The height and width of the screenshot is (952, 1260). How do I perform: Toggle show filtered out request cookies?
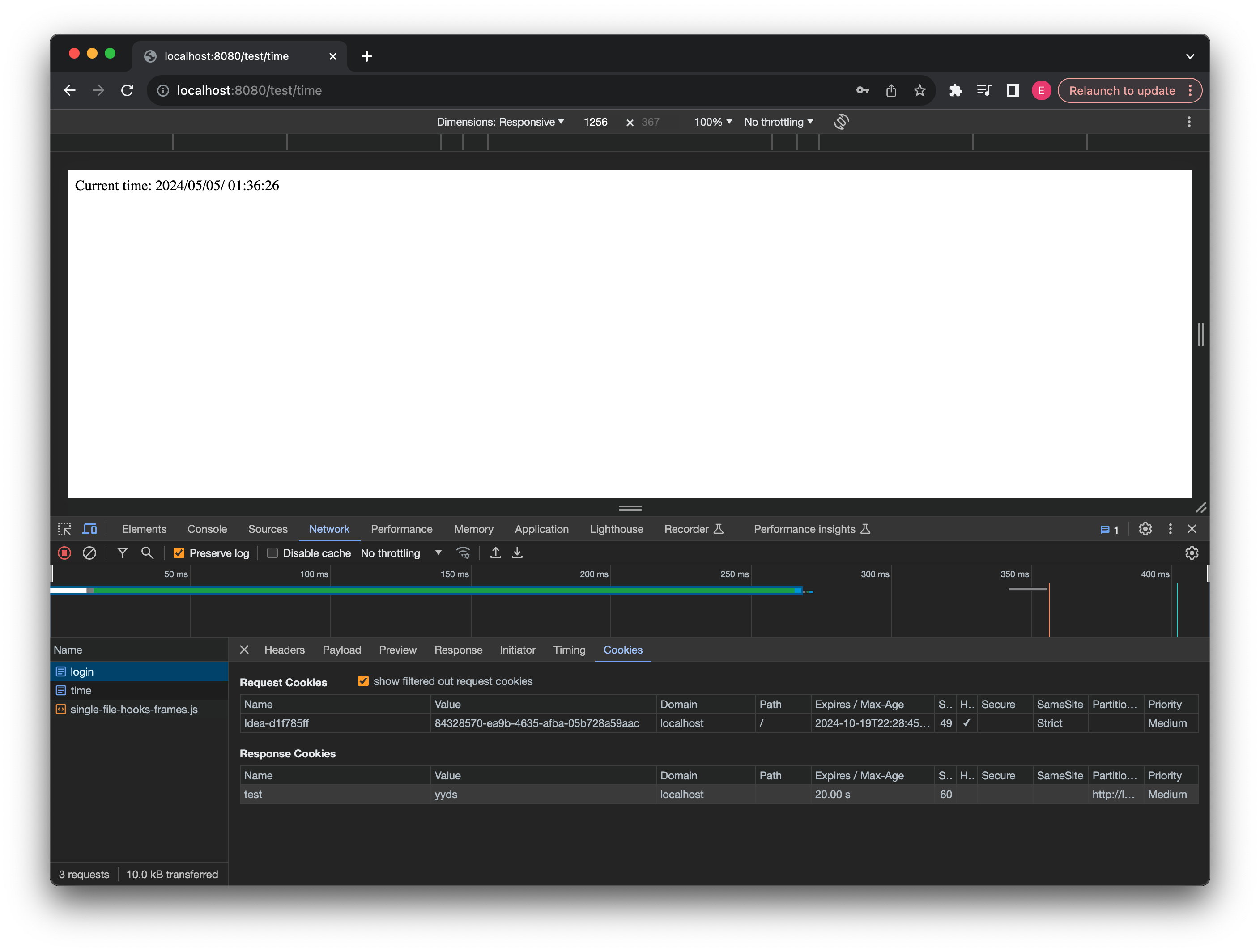click(x=362, y=681)
